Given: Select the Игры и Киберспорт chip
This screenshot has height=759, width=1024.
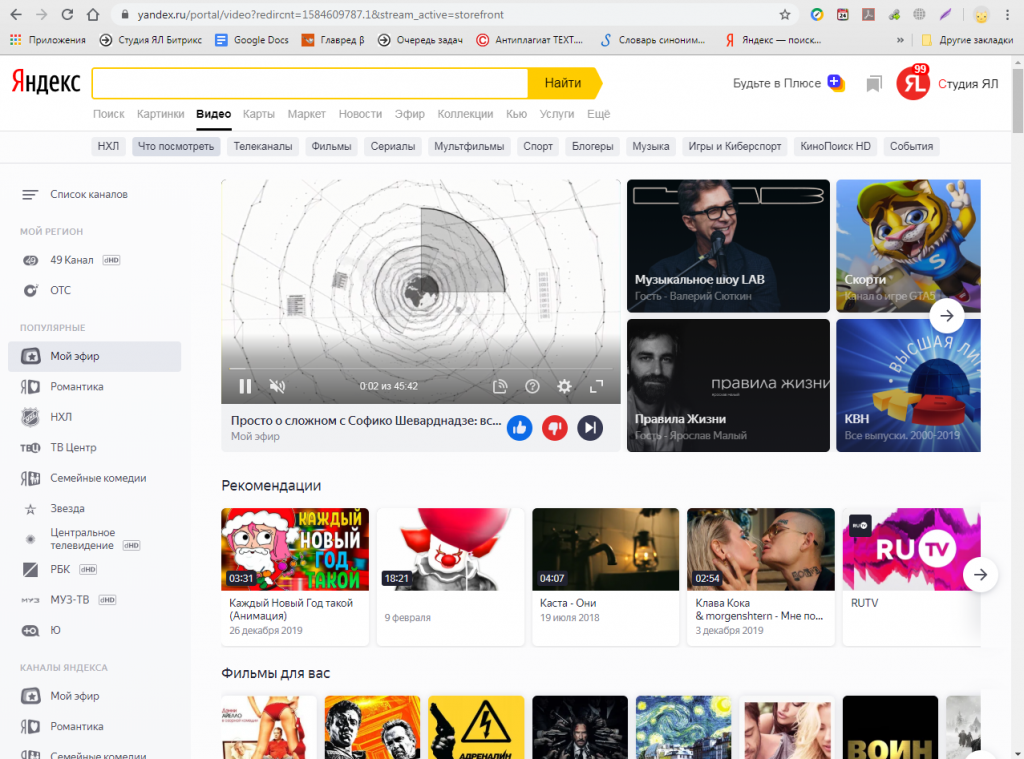Looking at the screenshot, I should [735, 146].
